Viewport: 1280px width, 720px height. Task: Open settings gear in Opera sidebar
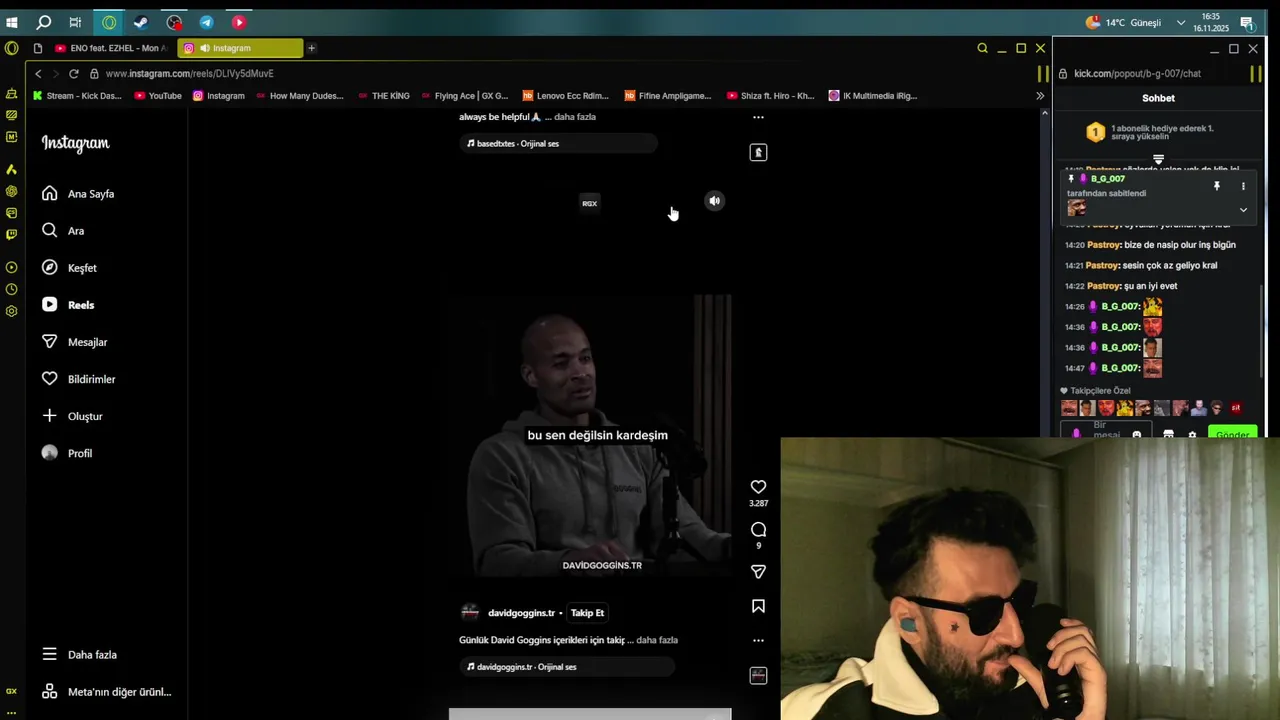tap(11, 311)
